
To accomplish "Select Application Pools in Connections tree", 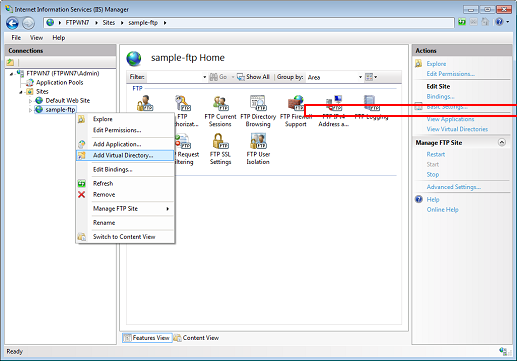I will (x=60, y=82).
